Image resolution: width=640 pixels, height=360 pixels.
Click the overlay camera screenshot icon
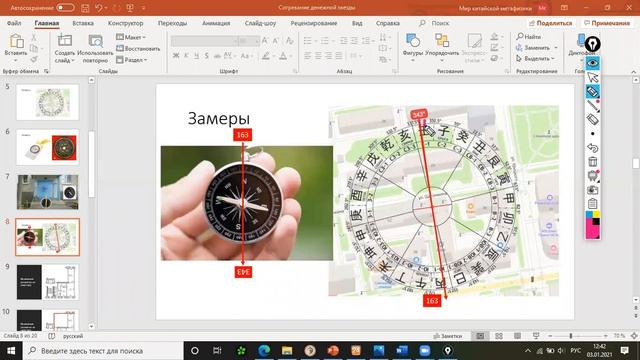[x=593, y=190]
